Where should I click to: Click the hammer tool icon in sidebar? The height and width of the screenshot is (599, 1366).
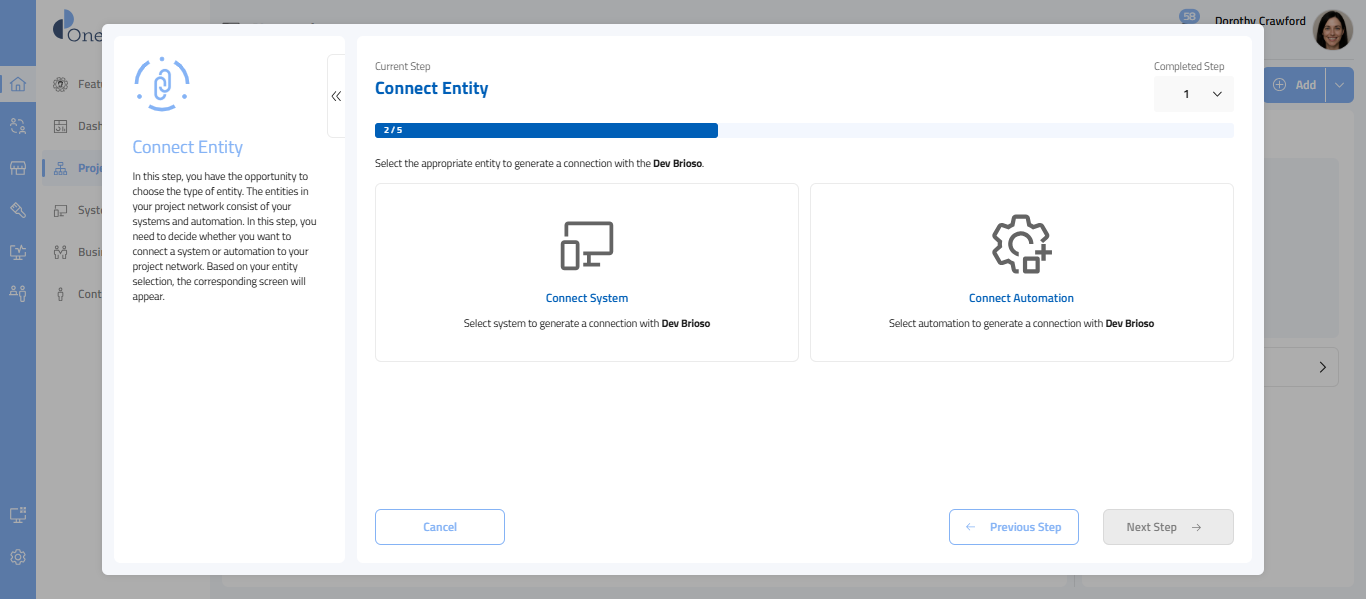17,210
